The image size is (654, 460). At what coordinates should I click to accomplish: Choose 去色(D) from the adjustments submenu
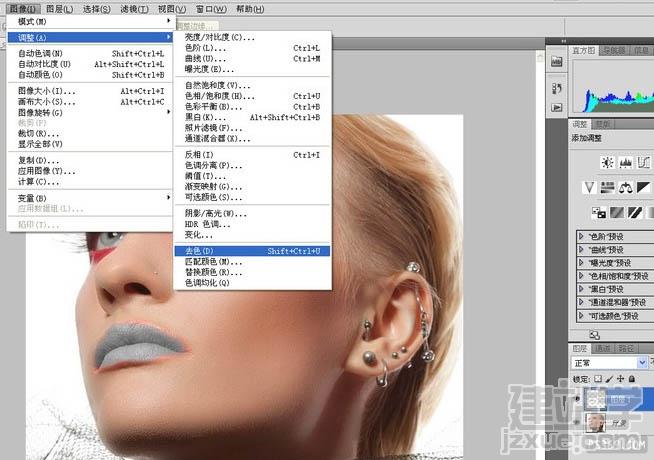pyautogui.click(x=252, y=251)
